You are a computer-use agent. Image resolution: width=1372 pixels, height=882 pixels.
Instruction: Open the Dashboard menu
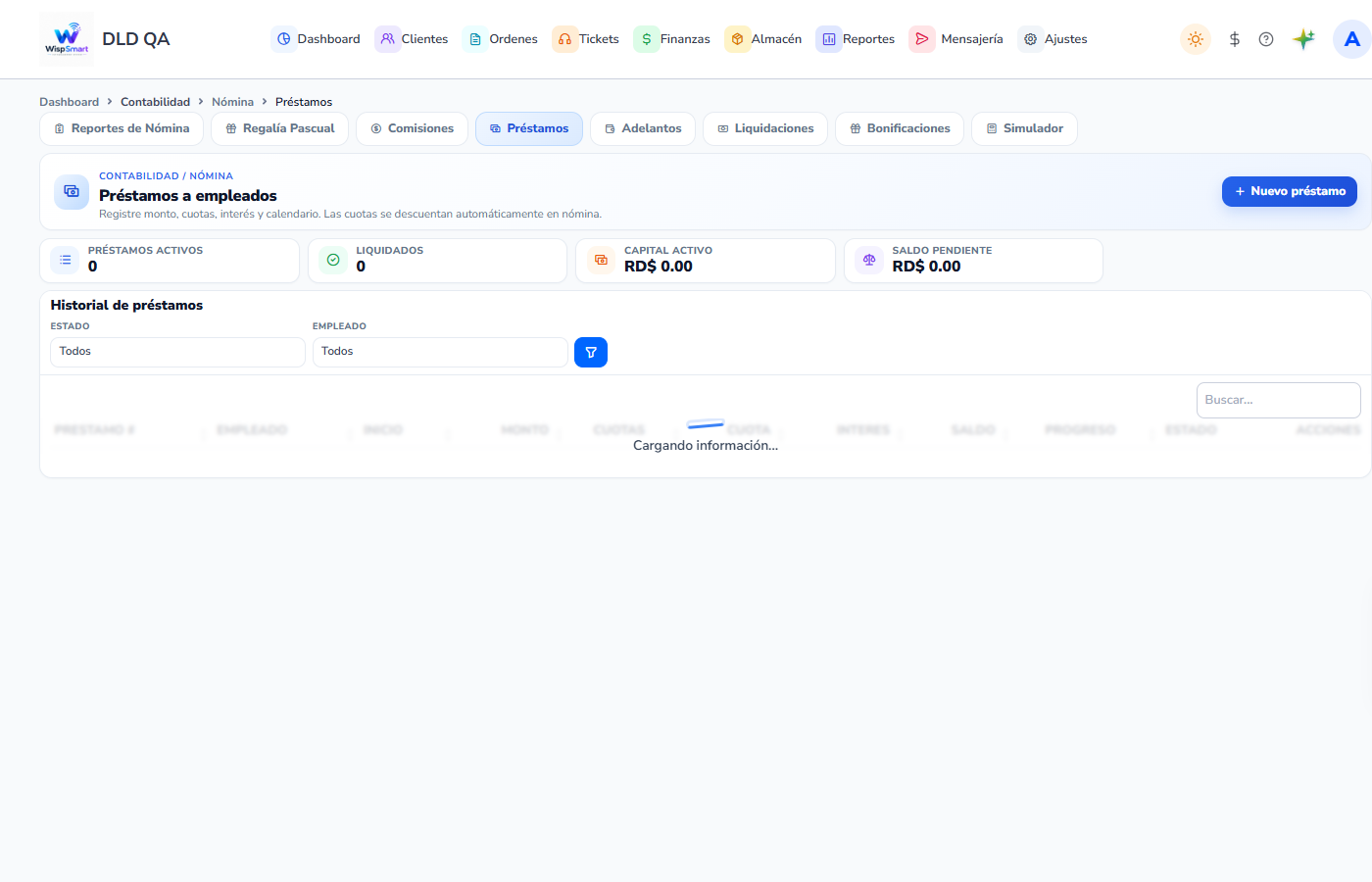click(316, 39)
